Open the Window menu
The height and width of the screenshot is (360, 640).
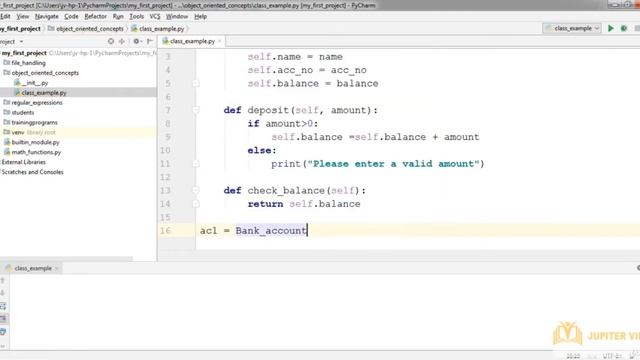tap(177, 16)
